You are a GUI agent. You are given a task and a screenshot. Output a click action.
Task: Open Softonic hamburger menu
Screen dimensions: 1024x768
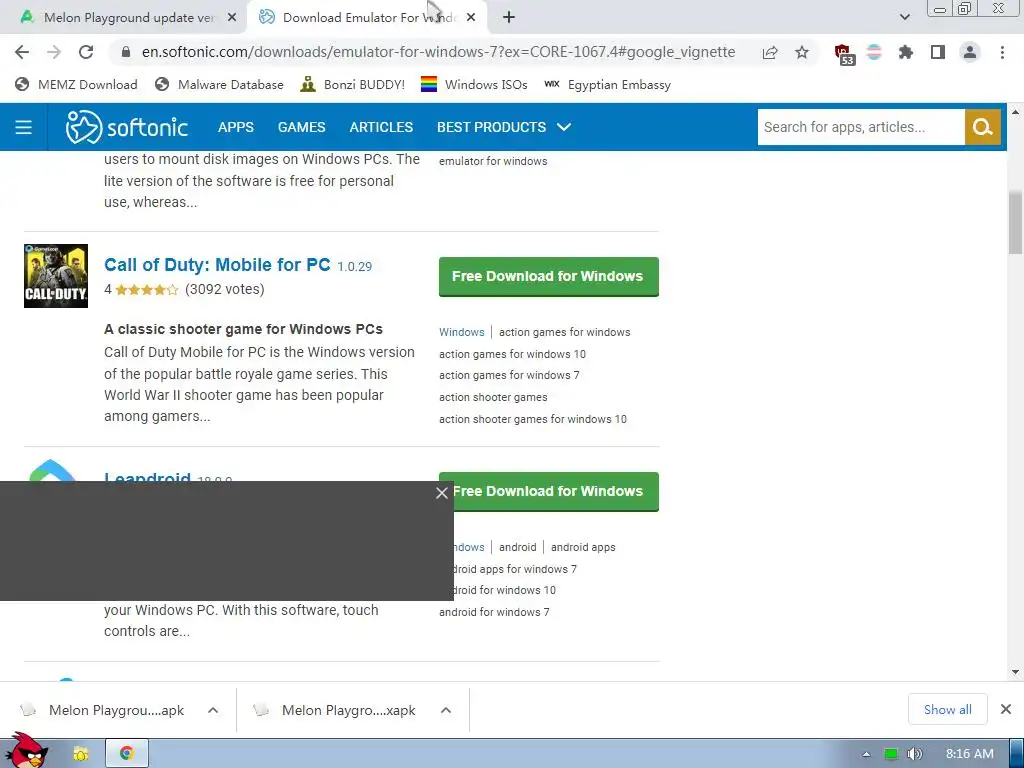click(24, 127)
